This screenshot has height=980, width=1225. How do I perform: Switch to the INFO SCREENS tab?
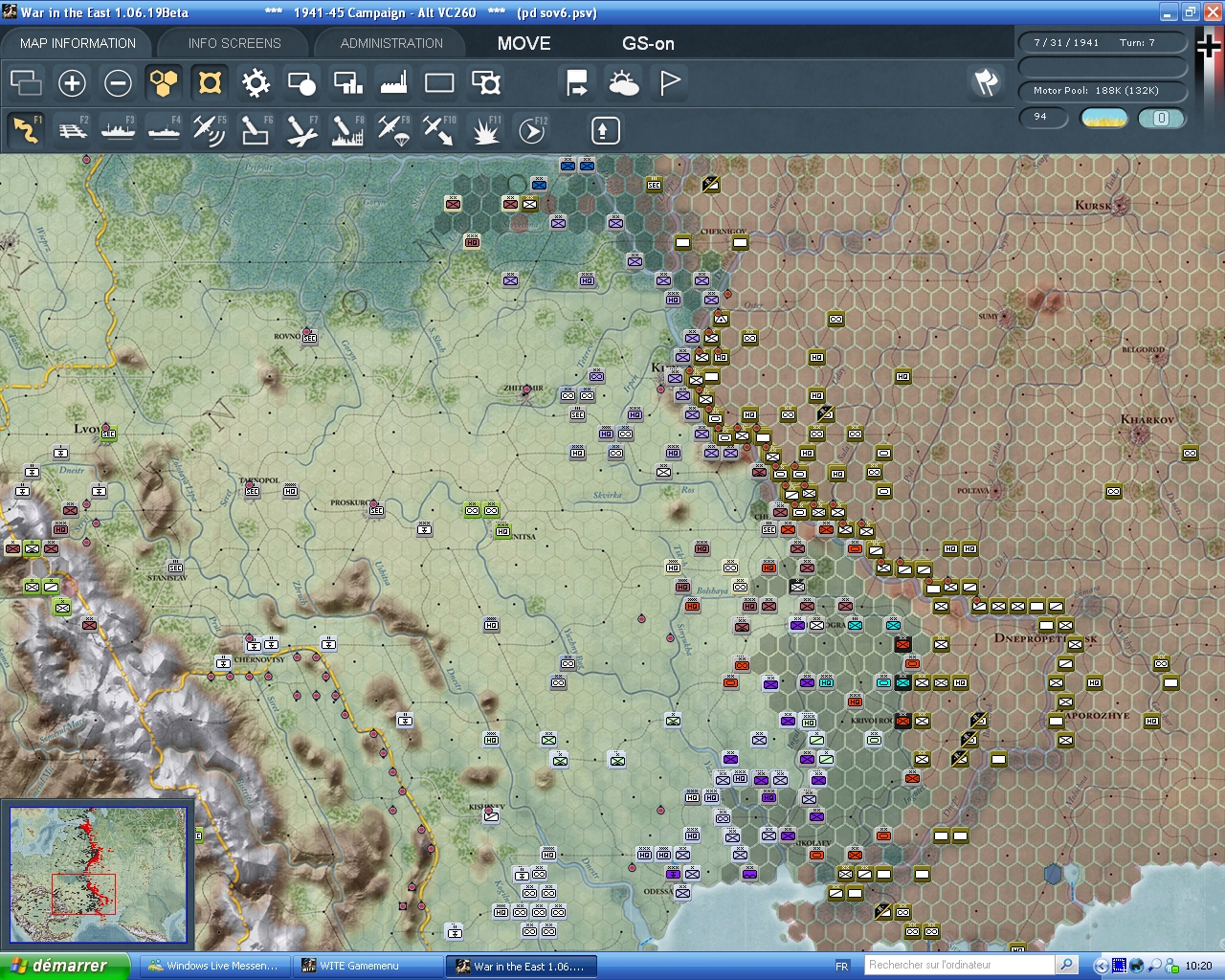pyautogui.click(x=234, y=43)
